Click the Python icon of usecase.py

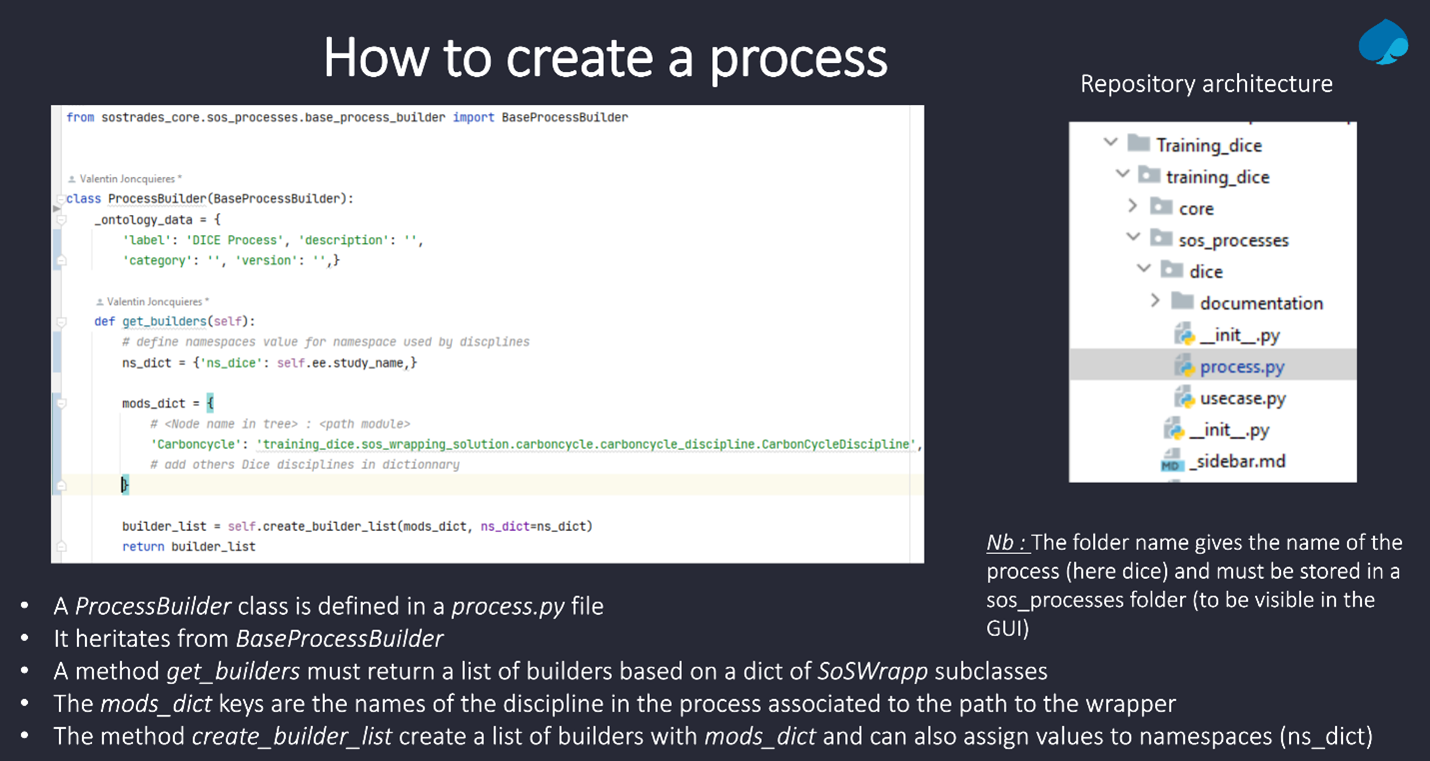coord(1184,397)
